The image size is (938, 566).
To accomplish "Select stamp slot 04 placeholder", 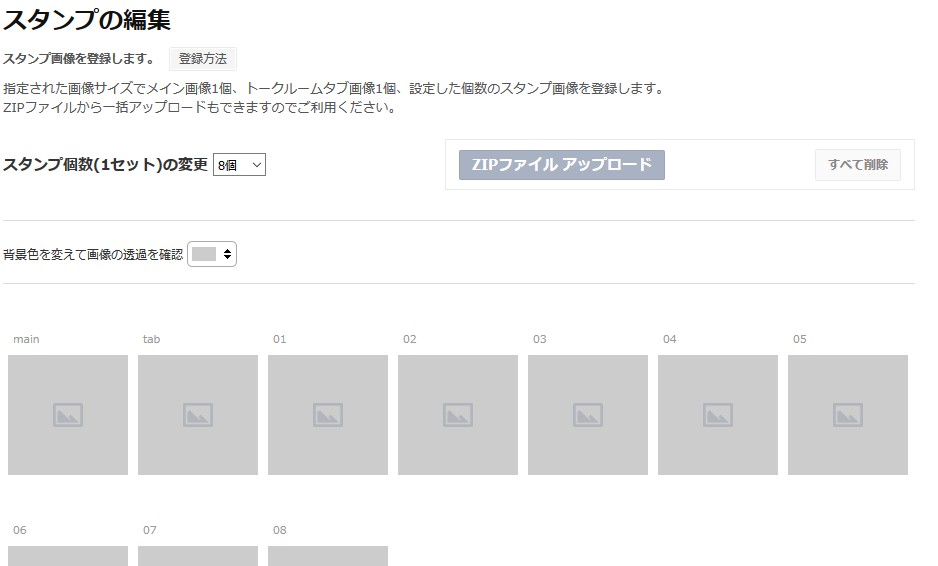I will (x=718, y=415).
